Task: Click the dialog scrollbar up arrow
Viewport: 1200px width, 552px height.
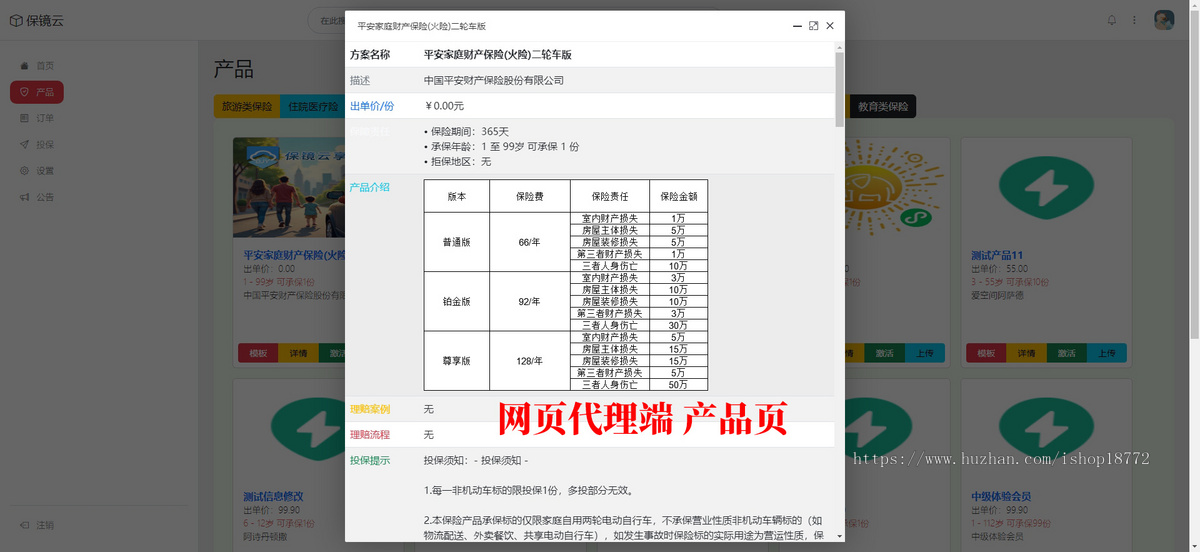Action: point(839,46)
